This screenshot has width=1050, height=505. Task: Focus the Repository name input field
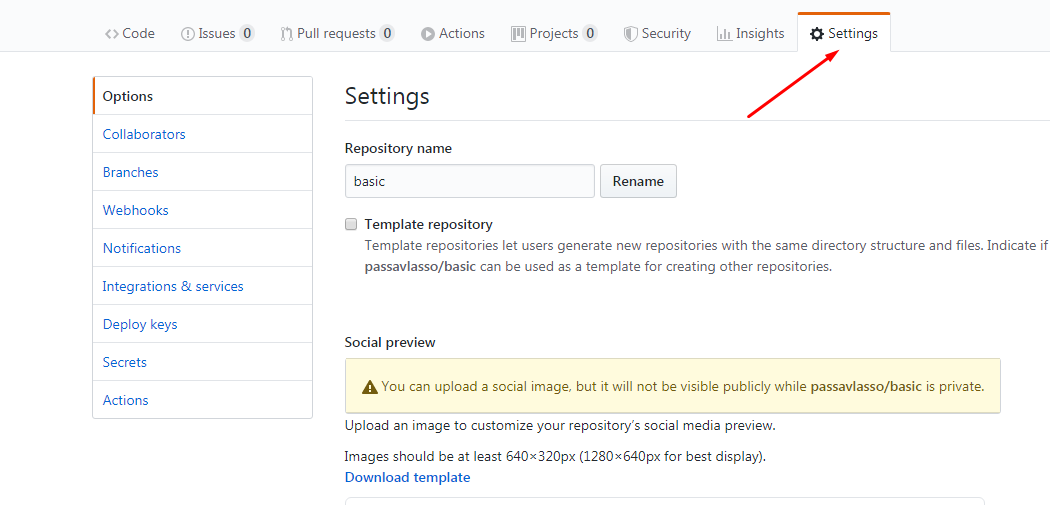point(469,181)
